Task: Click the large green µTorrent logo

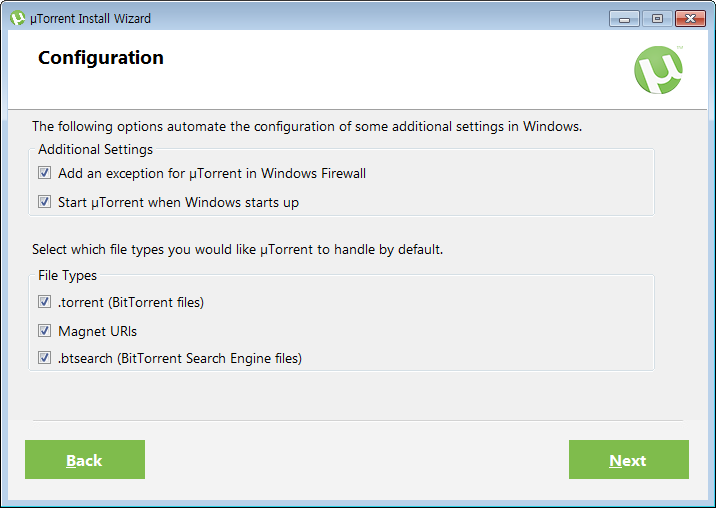Action: tap(658, 70)
